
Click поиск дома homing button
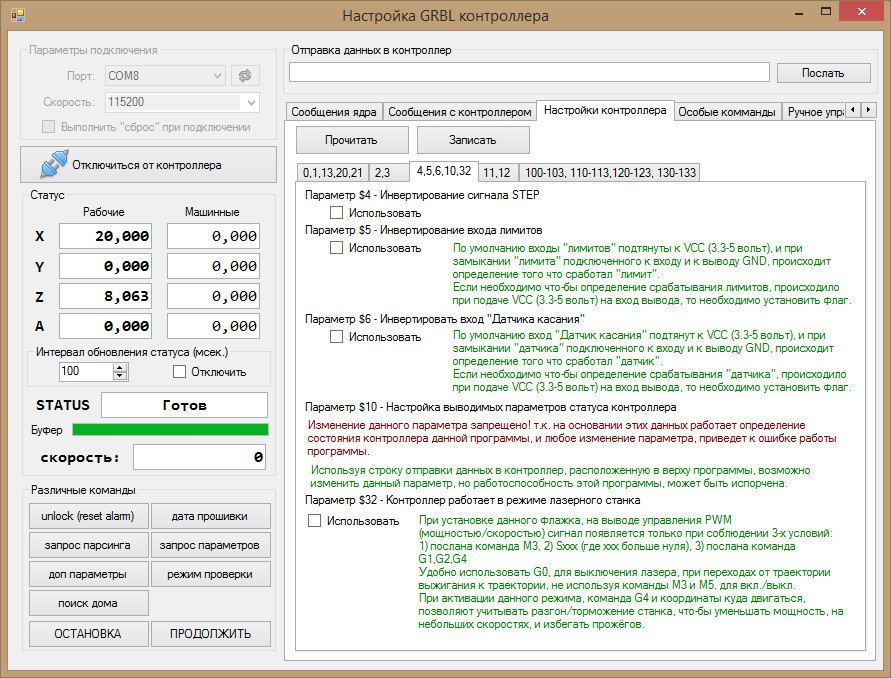[88, 603]
